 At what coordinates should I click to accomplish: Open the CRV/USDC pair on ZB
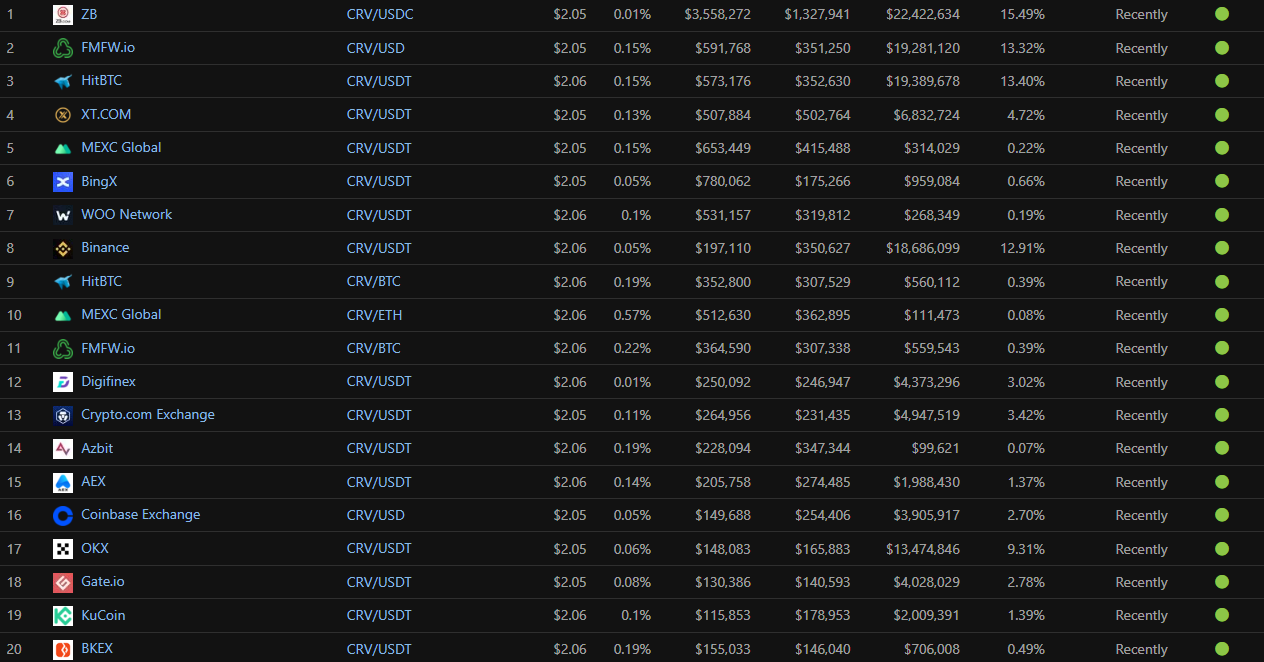click(x=380, y=15)
